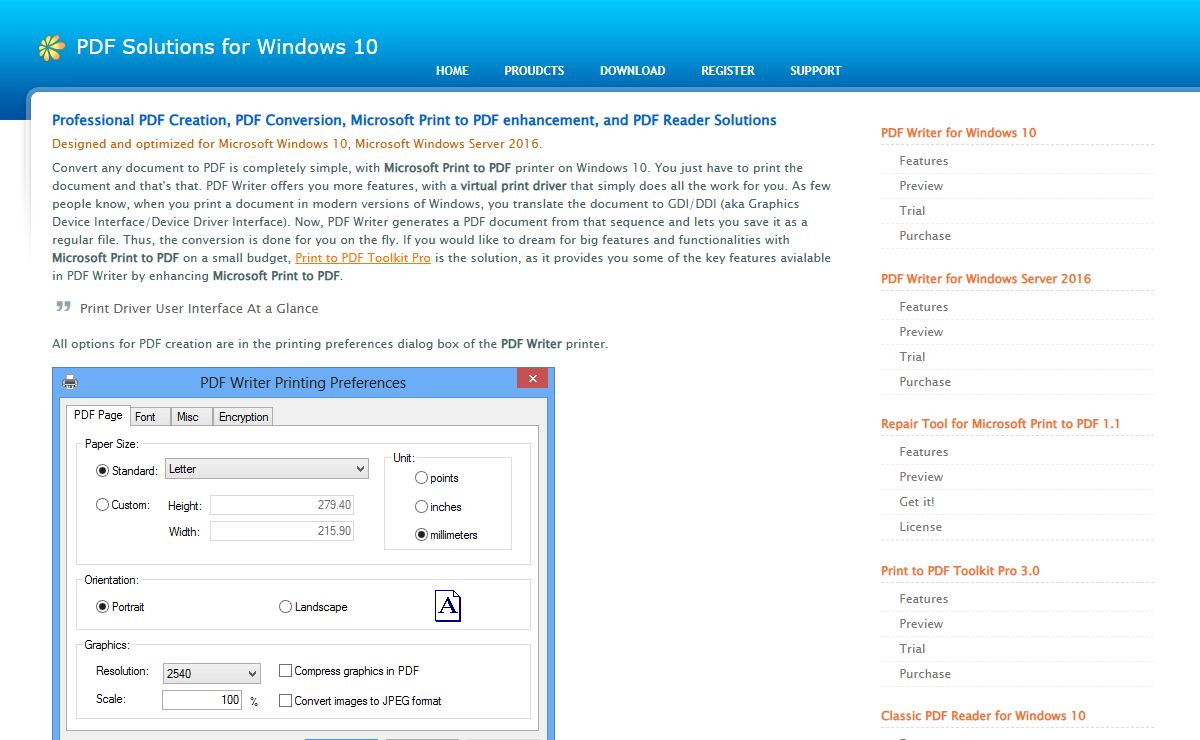The width and height of the screenshot is (1200, 740).
Task: Open the HOME navigation menu item
Action: (x=452, y=71)
